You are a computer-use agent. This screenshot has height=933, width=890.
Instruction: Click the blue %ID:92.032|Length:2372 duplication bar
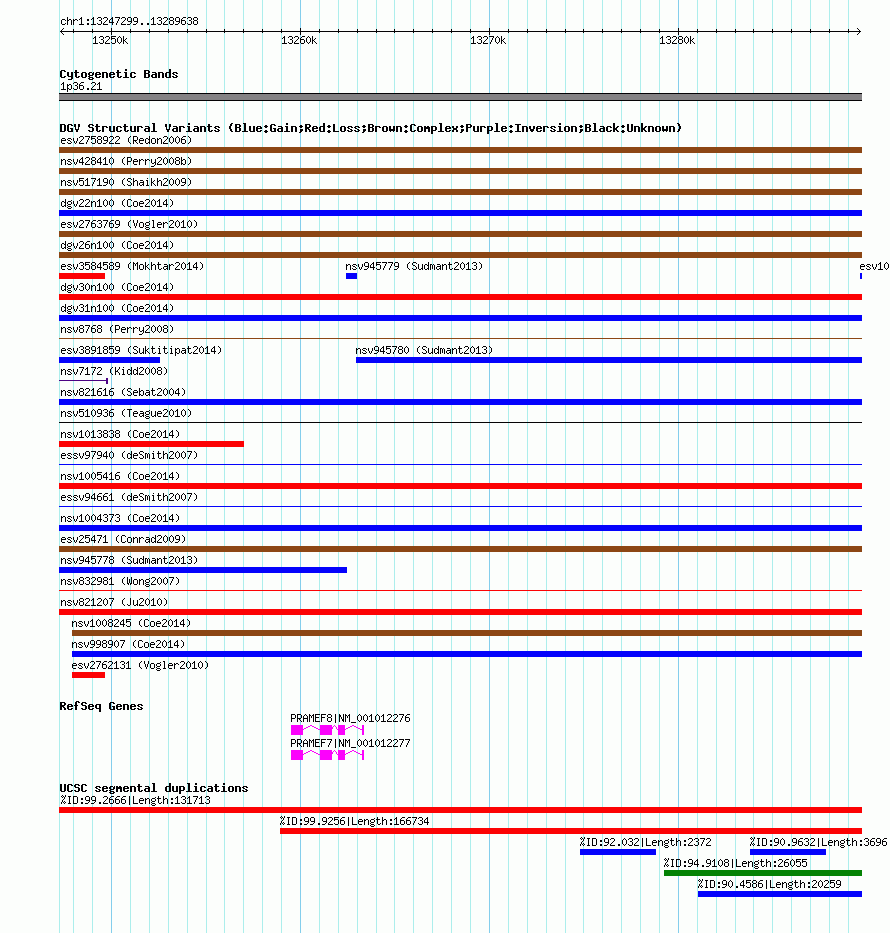[x=618, y=852]
